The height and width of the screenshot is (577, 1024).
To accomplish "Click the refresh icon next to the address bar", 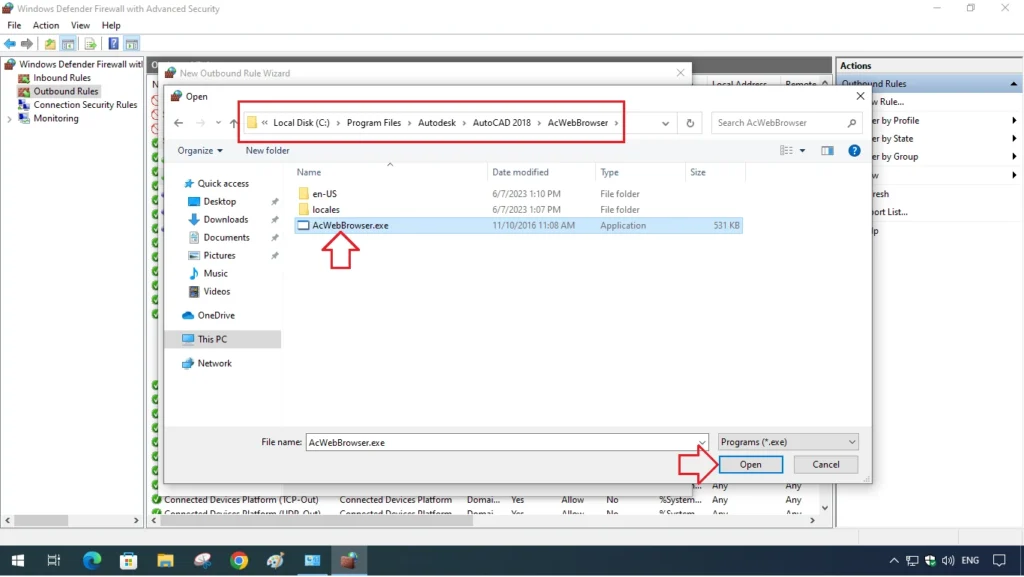I will (688, 122).
